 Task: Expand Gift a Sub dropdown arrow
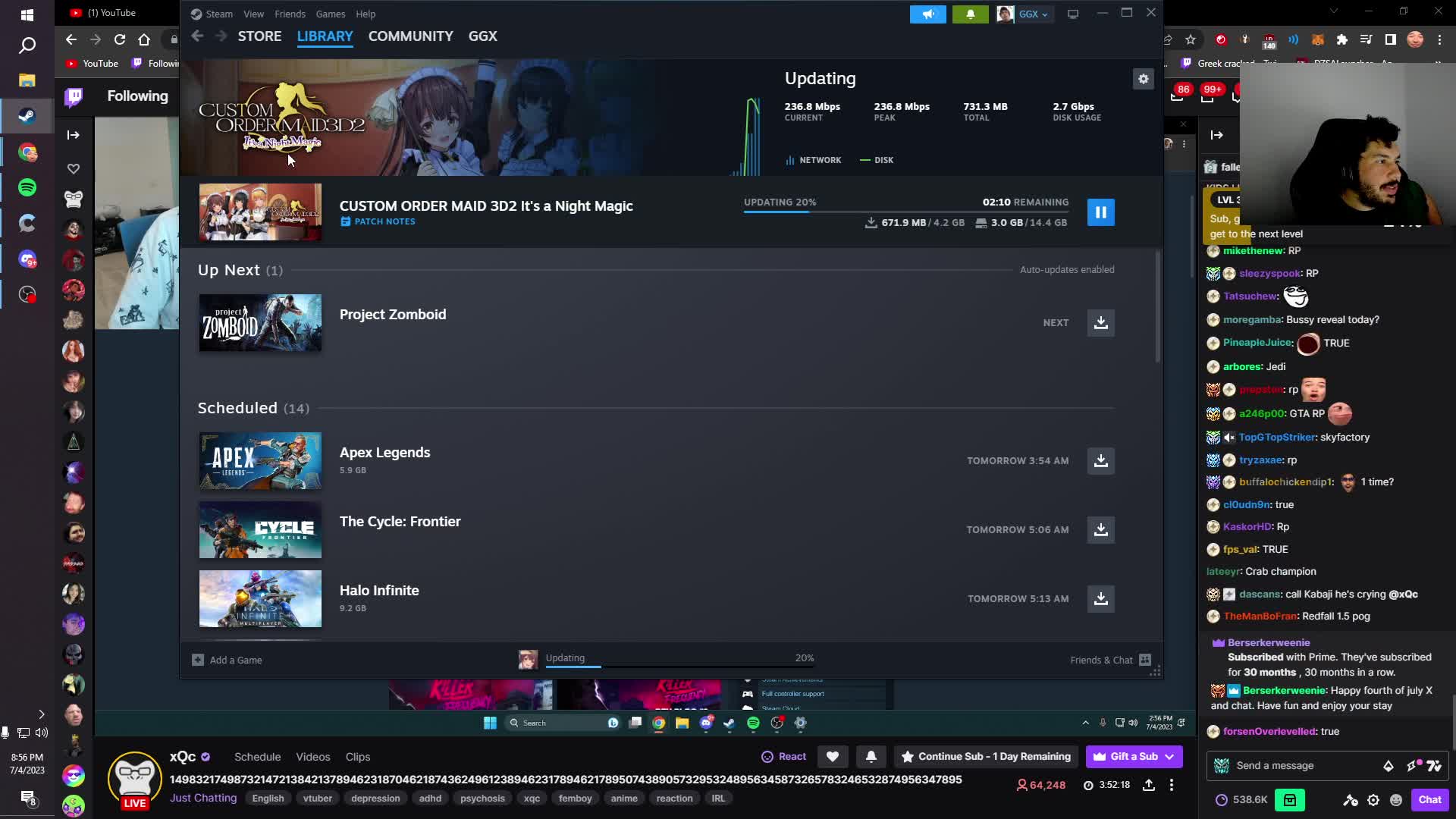pyautogui.click(x=1169, y=757)
